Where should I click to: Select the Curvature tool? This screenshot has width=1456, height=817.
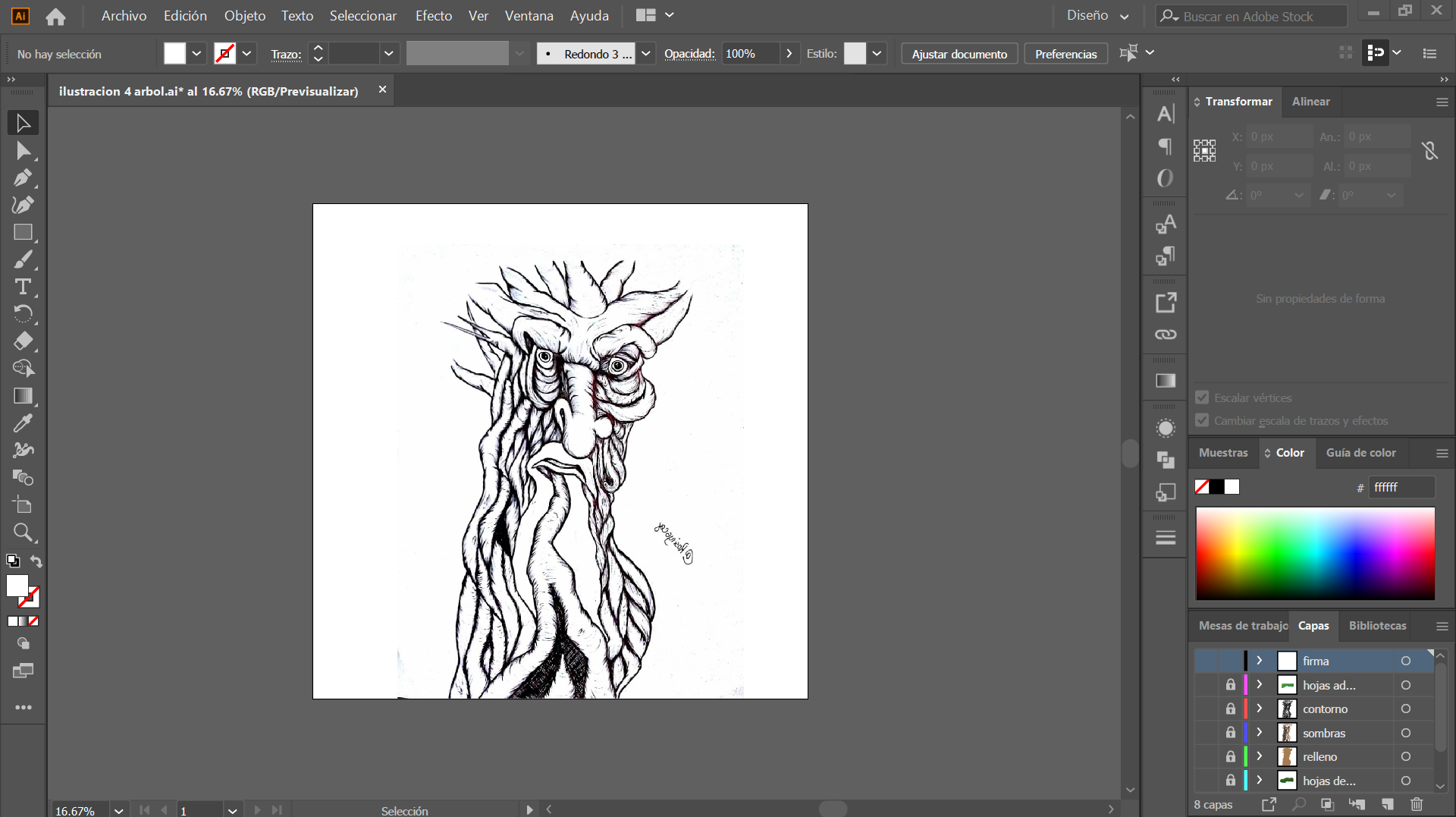23,205
